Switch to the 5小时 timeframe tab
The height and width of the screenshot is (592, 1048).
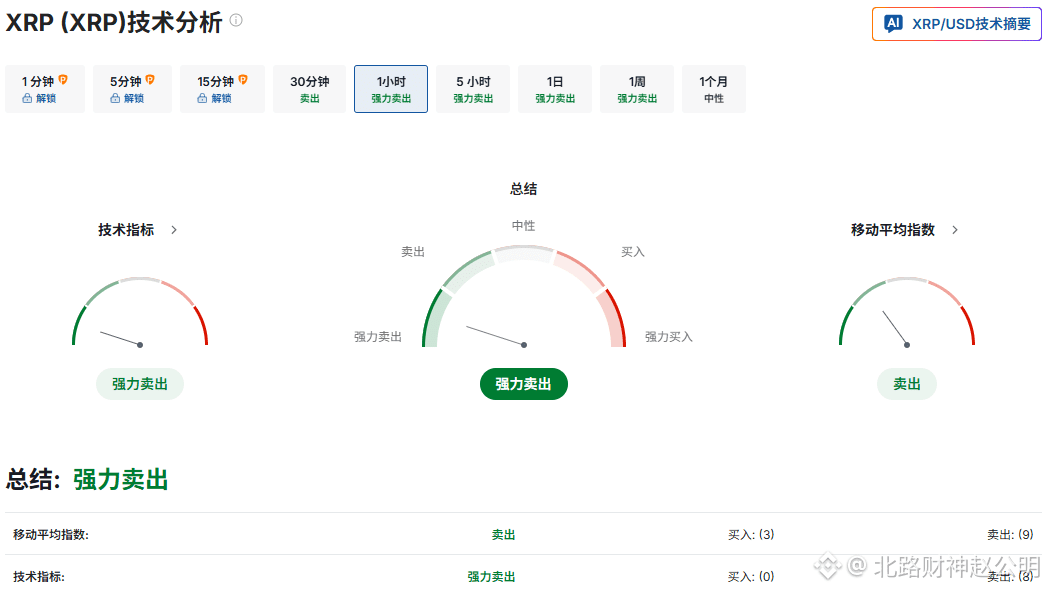tap(473, 89)
